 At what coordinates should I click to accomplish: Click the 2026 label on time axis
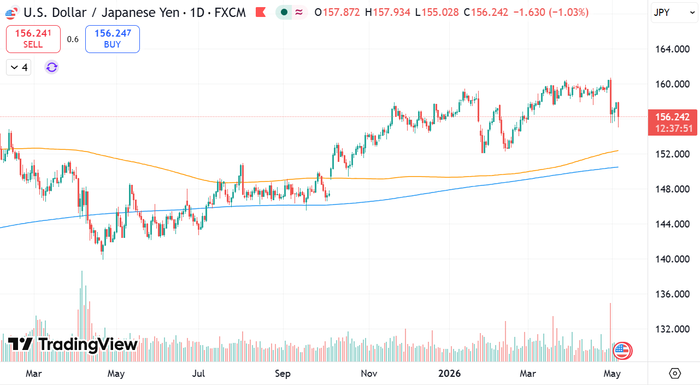click(449, 373)
